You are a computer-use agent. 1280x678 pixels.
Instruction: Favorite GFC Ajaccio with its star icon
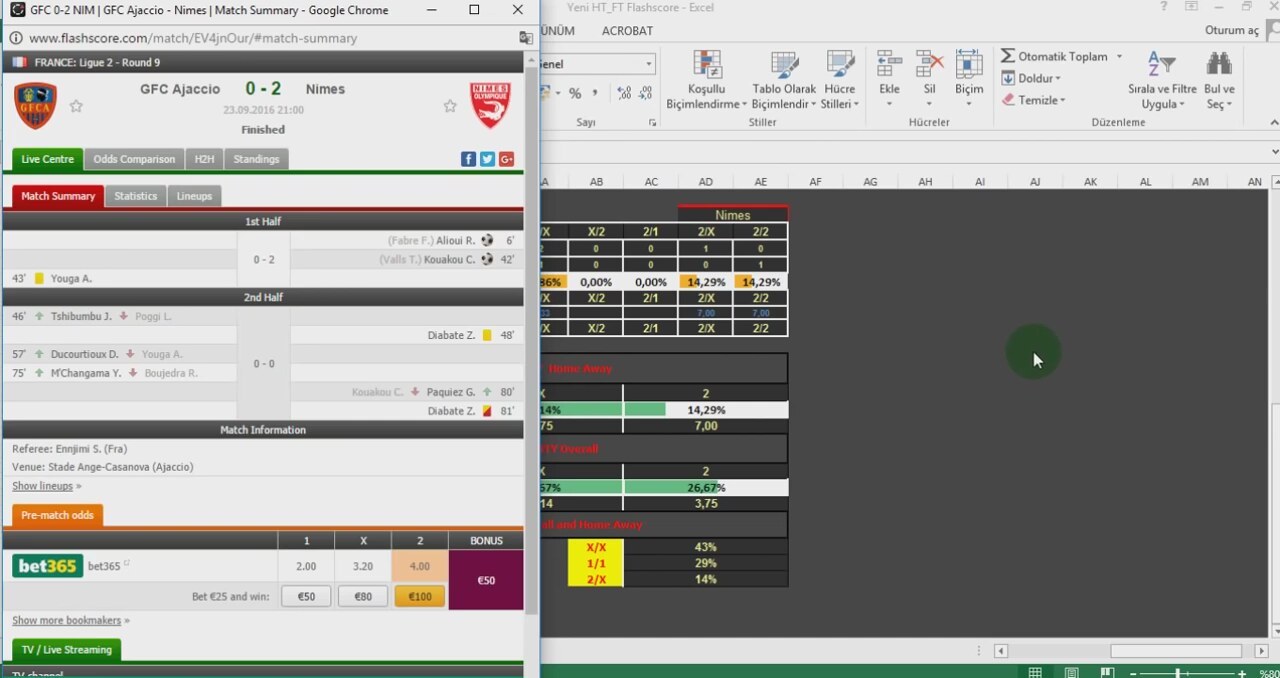pyautogui.click(x=76, y=106)
